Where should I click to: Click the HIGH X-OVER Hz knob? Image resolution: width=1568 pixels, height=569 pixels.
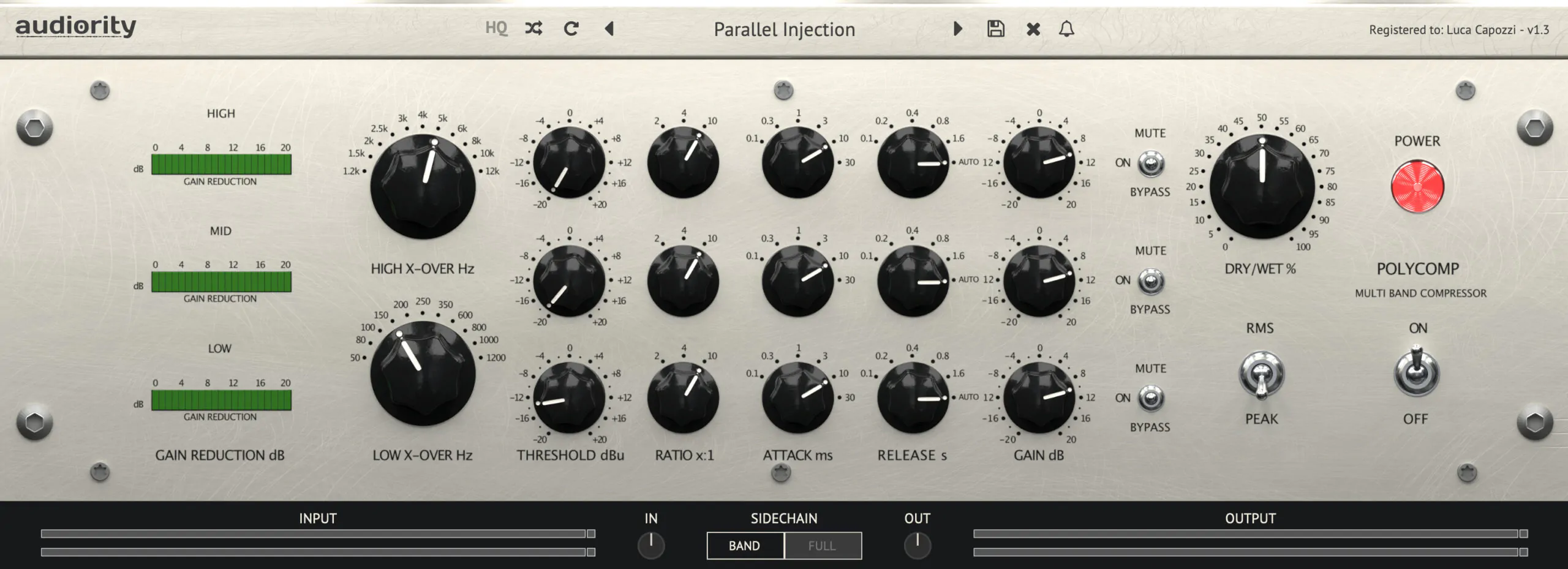point(423,186)
